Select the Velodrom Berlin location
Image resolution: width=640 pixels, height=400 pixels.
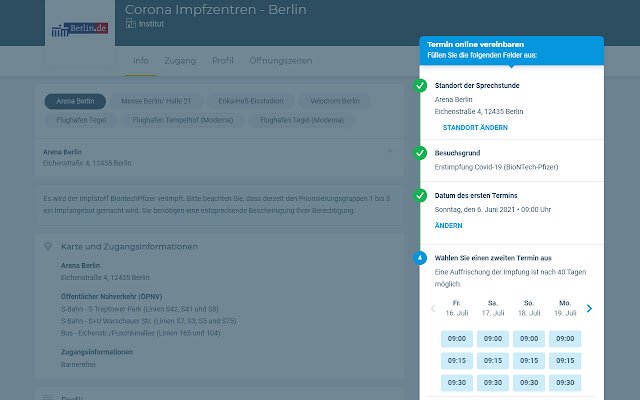coord(334,101)
